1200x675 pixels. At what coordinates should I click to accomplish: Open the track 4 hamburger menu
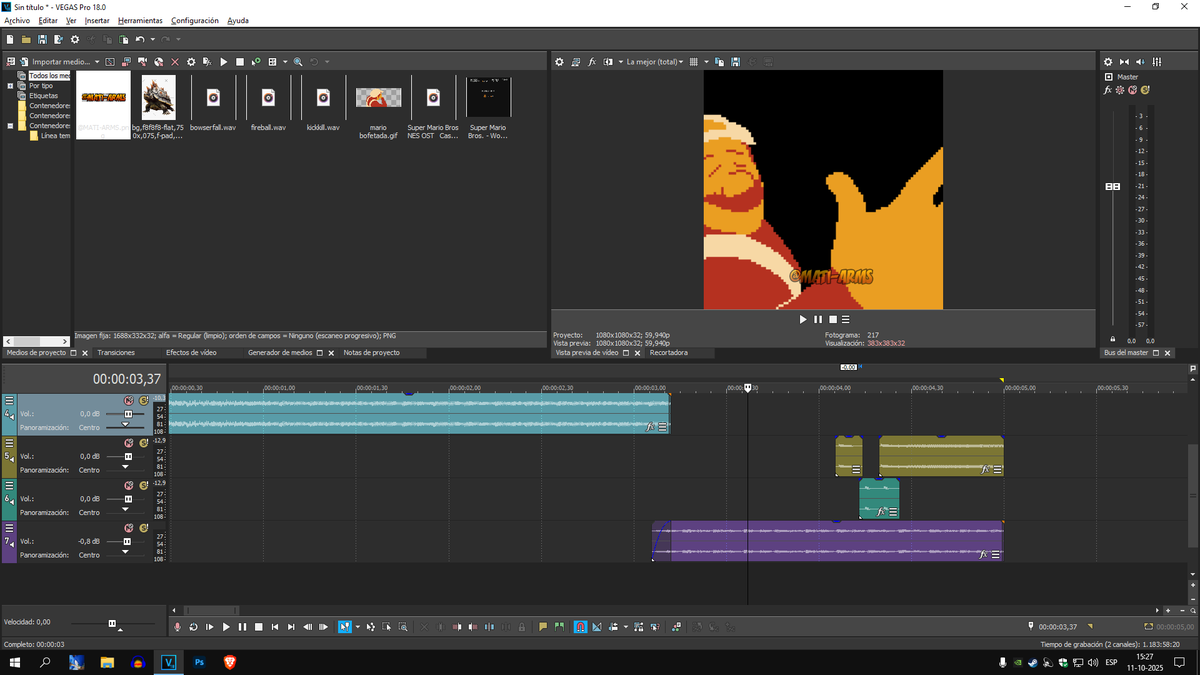(x=9, y=400)
